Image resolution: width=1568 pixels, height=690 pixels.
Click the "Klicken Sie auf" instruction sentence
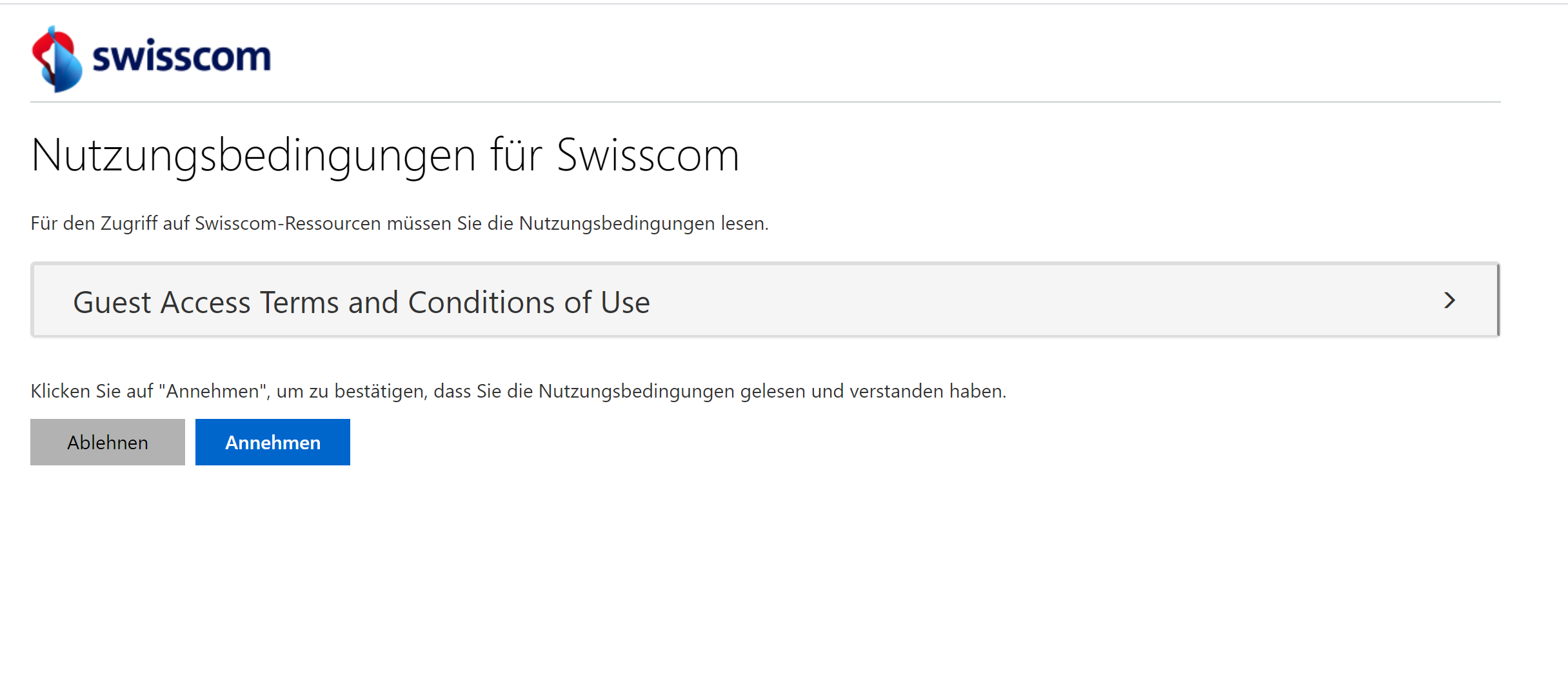519,391
